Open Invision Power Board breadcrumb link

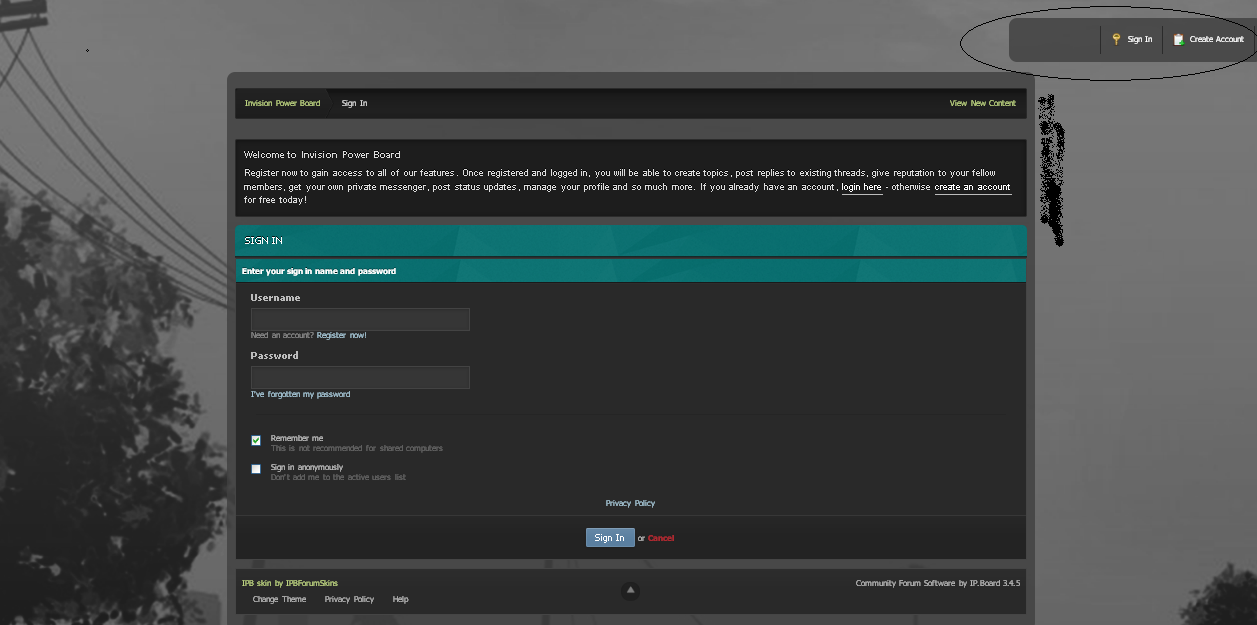[282, 103]
